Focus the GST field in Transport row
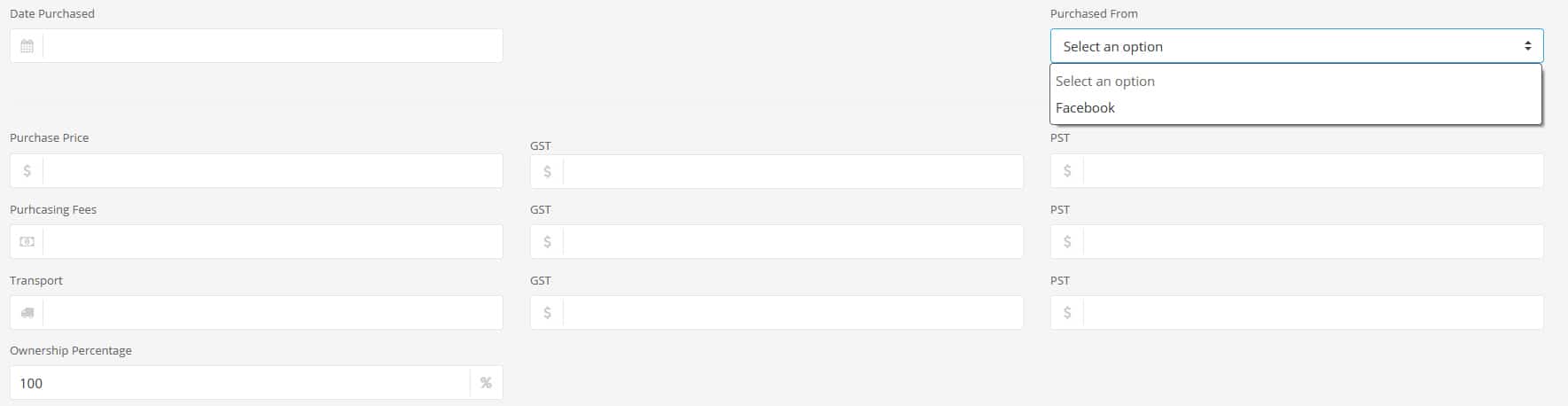 [x=792, y=313]
